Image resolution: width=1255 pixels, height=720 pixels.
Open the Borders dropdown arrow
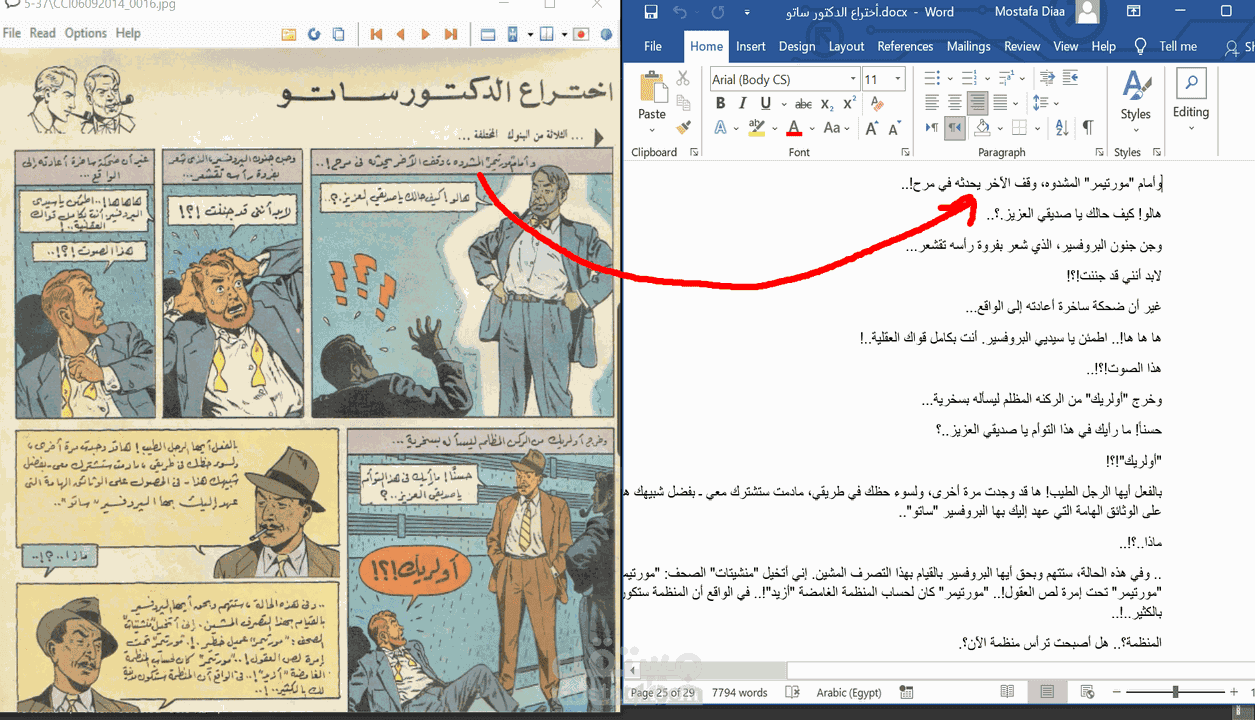(1036, 128)
